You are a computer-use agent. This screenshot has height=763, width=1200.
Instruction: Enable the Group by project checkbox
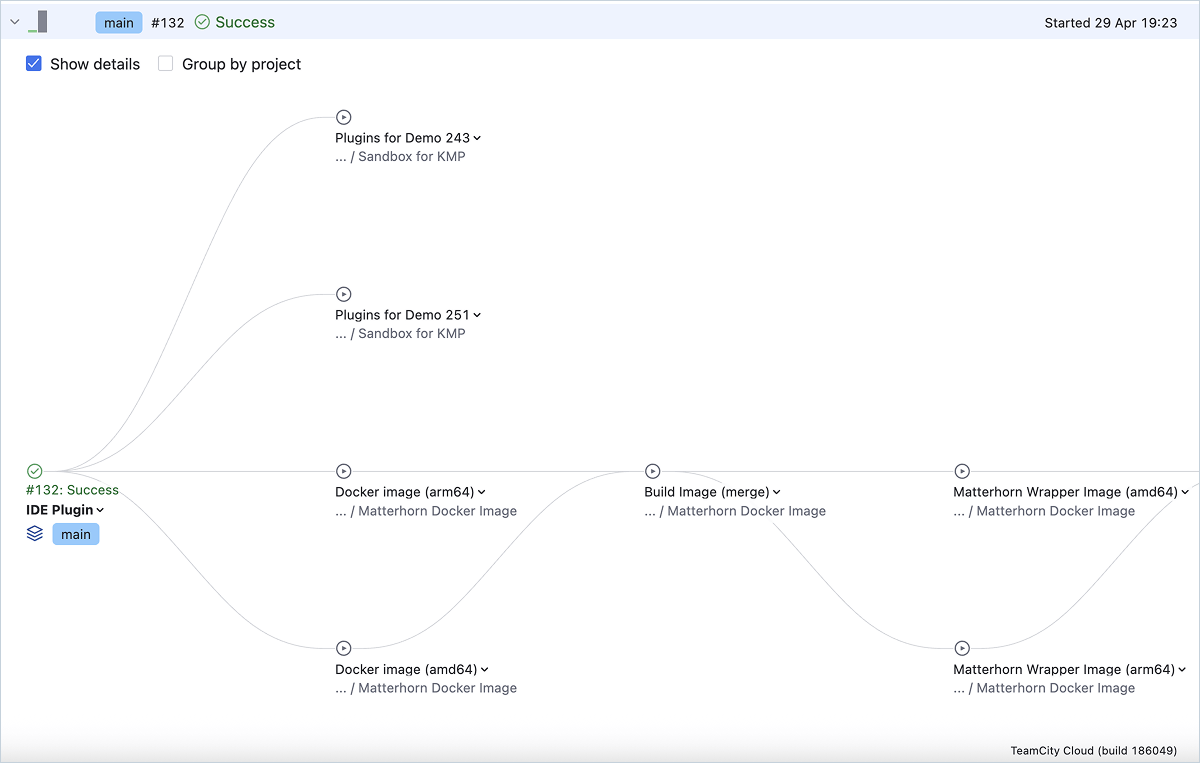pos(165,63)
